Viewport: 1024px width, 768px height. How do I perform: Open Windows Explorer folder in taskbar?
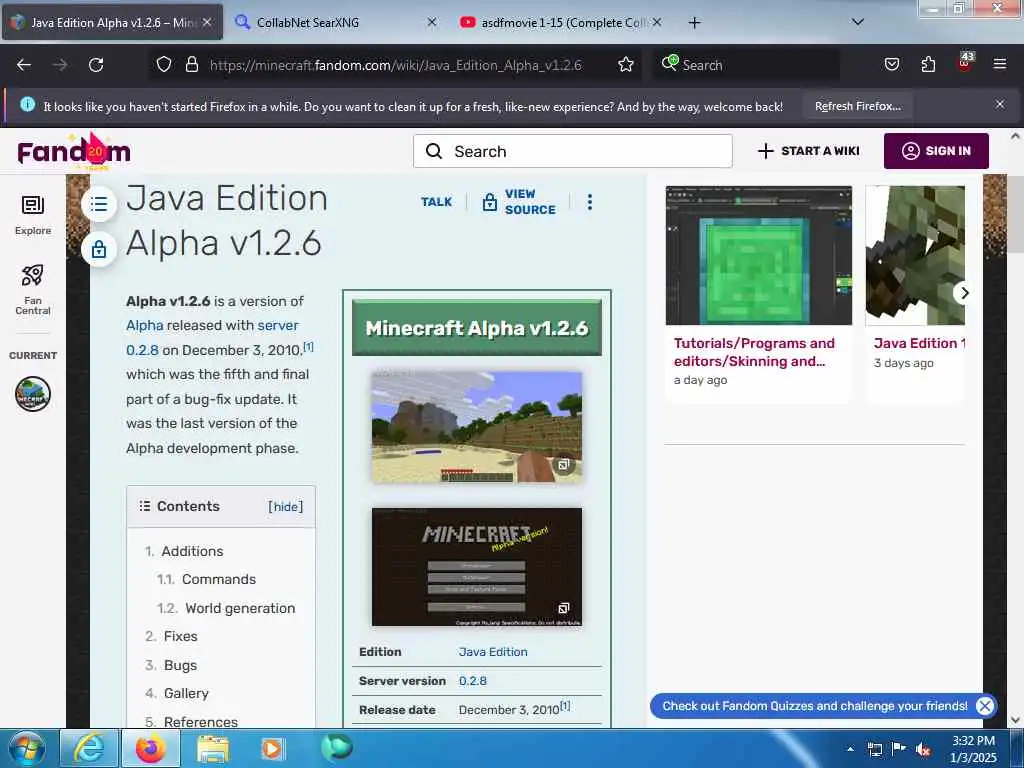click(213, 749)
